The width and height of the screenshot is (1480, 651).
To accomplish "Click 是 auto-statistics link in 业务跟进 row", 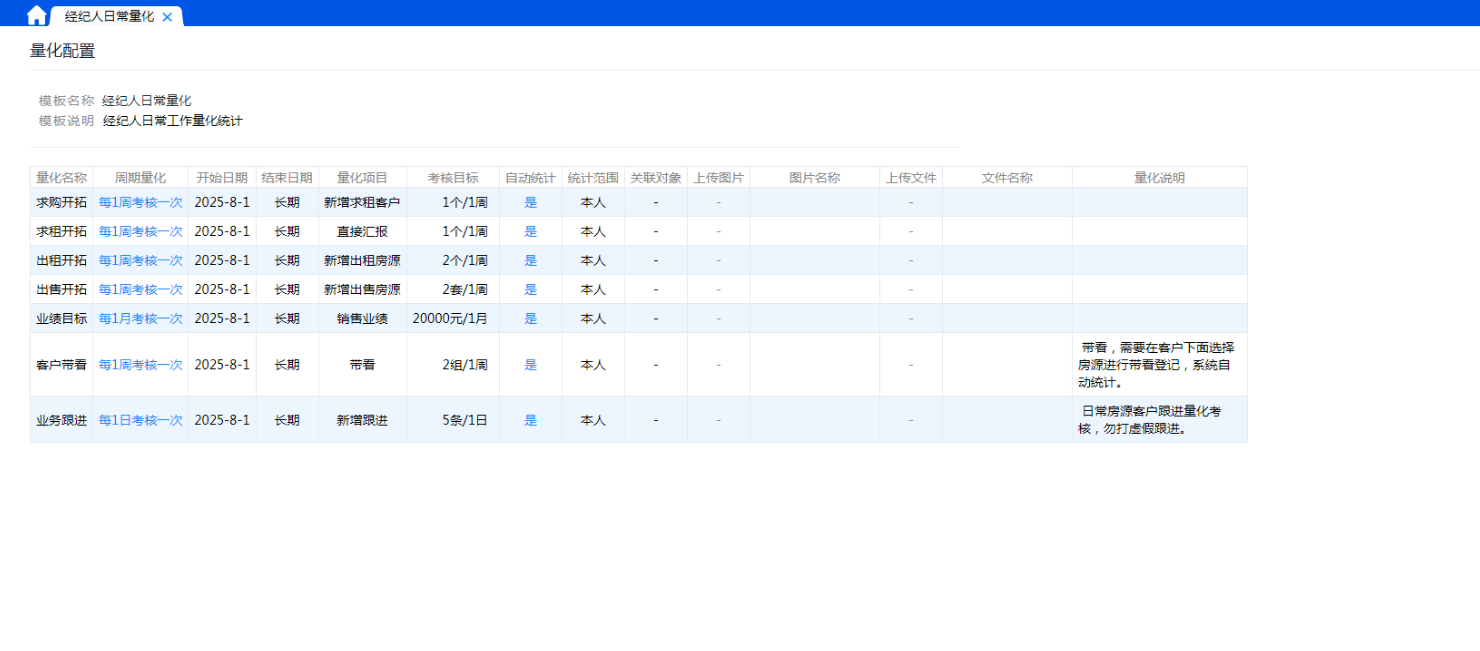I will tap(530, 420).
